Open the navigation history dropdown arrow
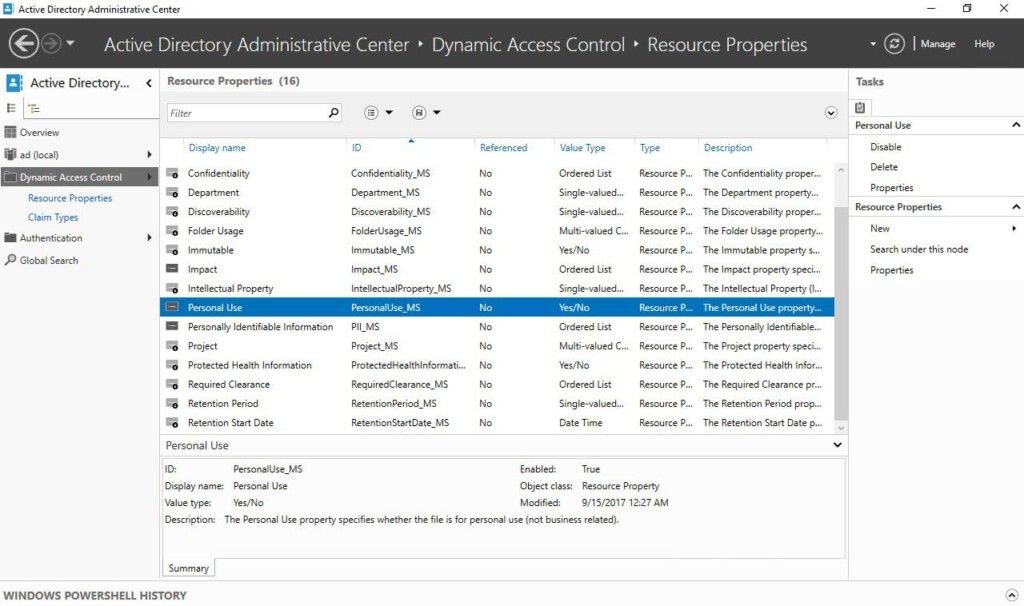This screenshot has width=1024, height=606. (70, 44)
